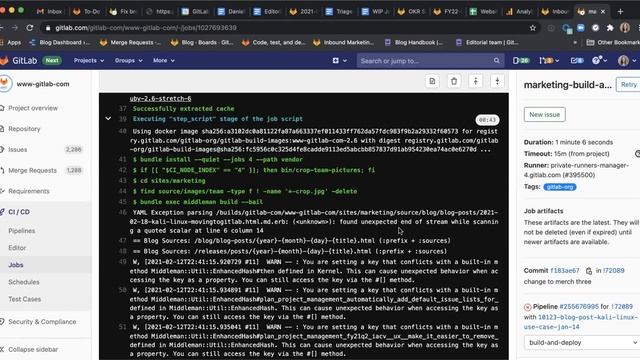This screenshot has height=360, width=640.
Task: Retry the failed job
Action: pos(629,84)
